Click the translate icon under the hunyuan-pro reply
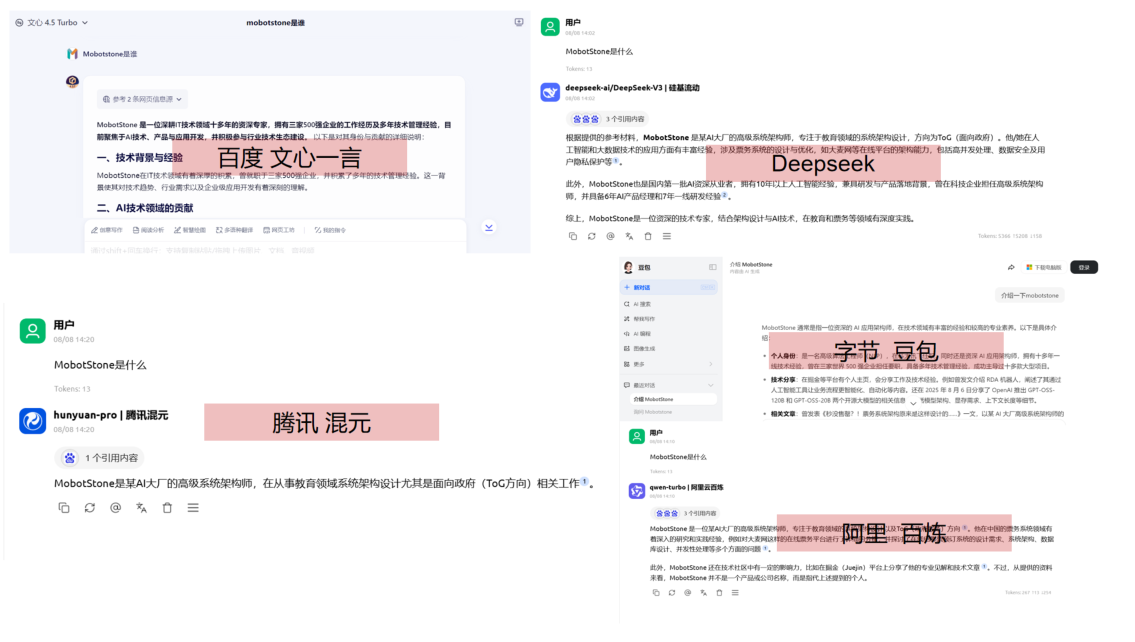Screen dimensions: 1135x642 coord(141,508)
